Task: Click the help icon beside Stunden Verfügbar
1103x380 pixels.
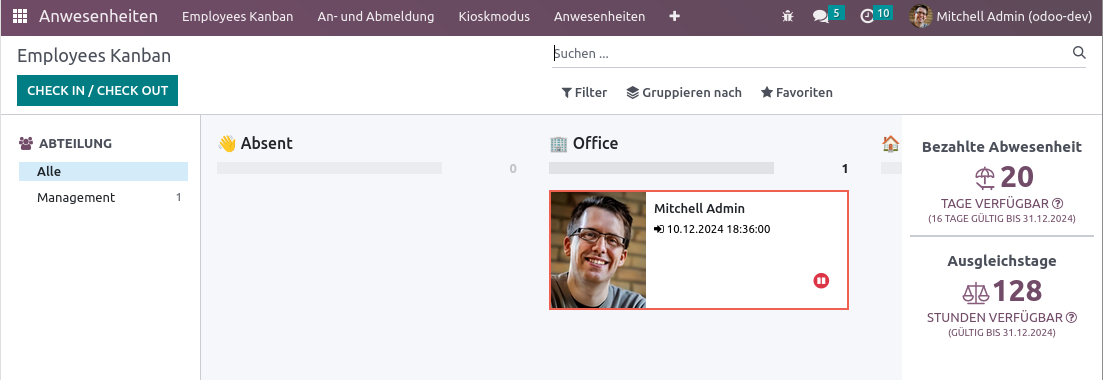Action: pos(1072,317)
